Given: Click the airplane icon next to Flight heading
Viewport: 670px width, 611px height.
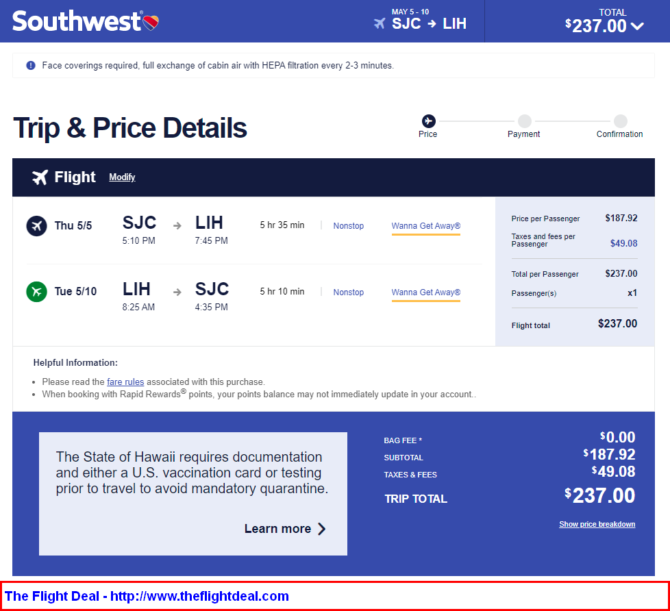Looking at the screenshot, I should click(40, 177).
